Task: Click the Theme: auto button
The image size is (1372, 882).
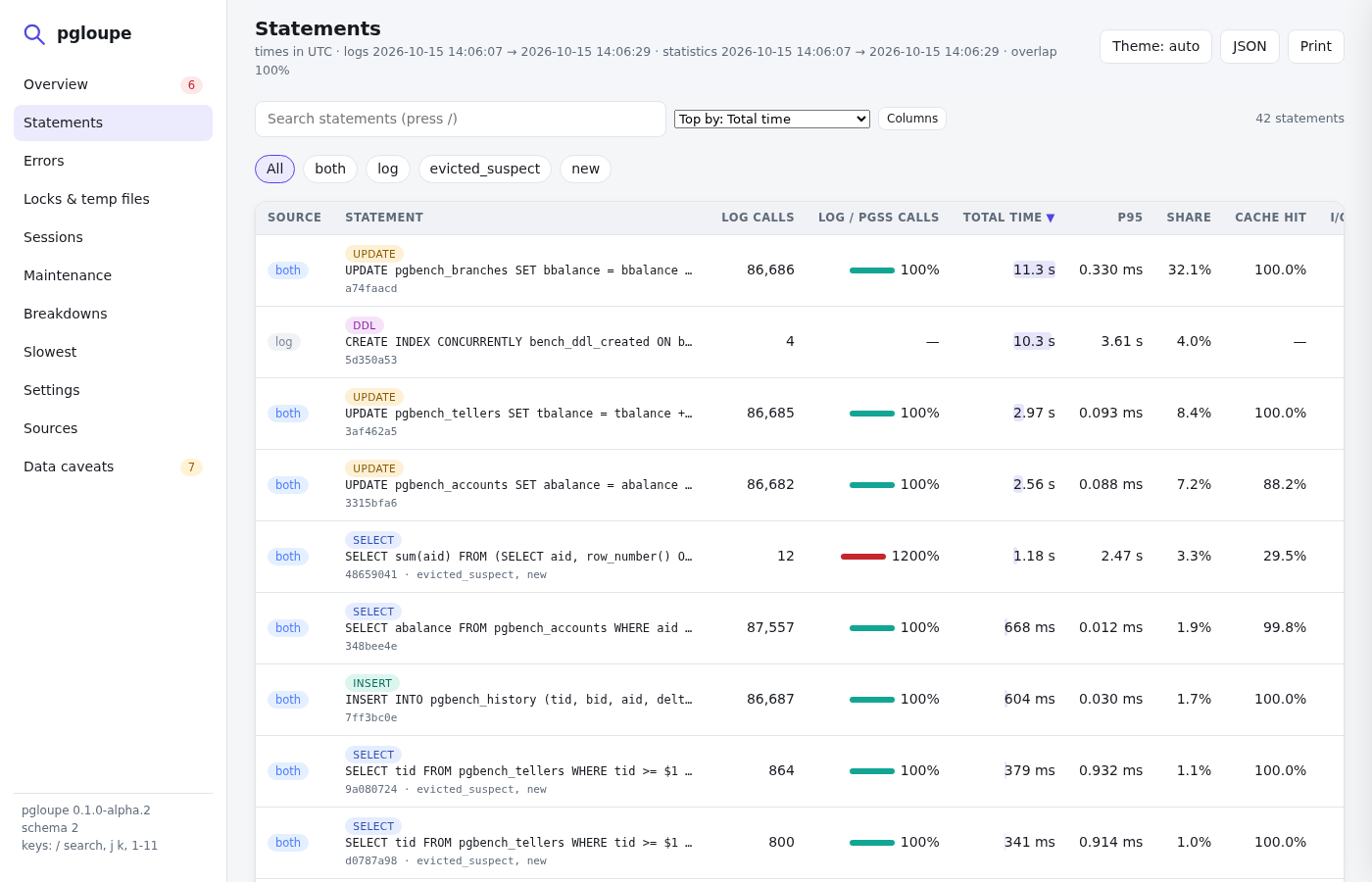Action: (x=1155, y=46)
